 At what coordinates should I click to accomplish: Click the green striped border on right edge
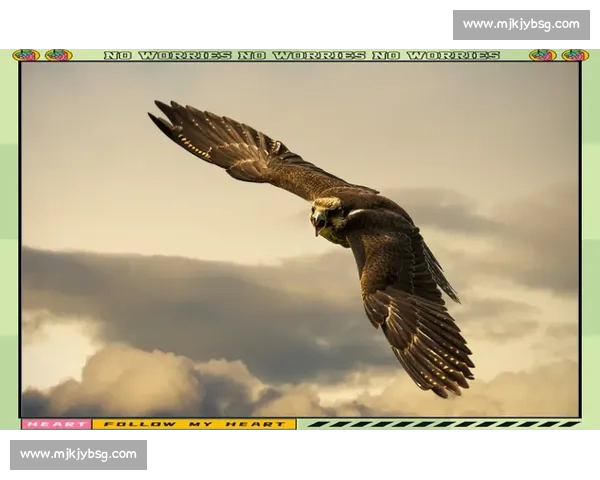click(x=591, y=240)
